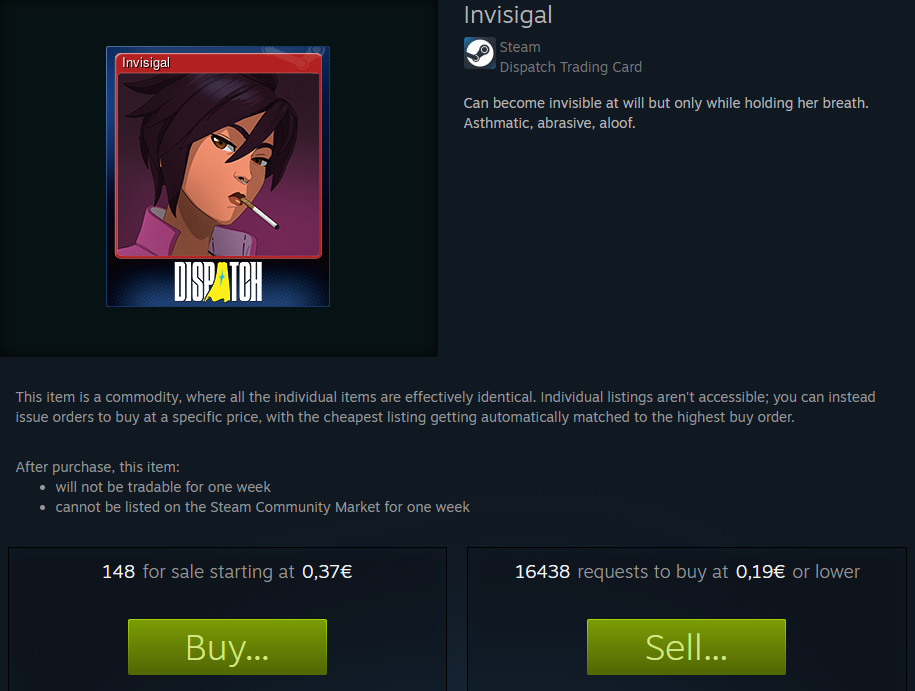Click the 'cannot be listed' market restriction bullet
This screenshot has width=915, height=691.
click(263, 507)
